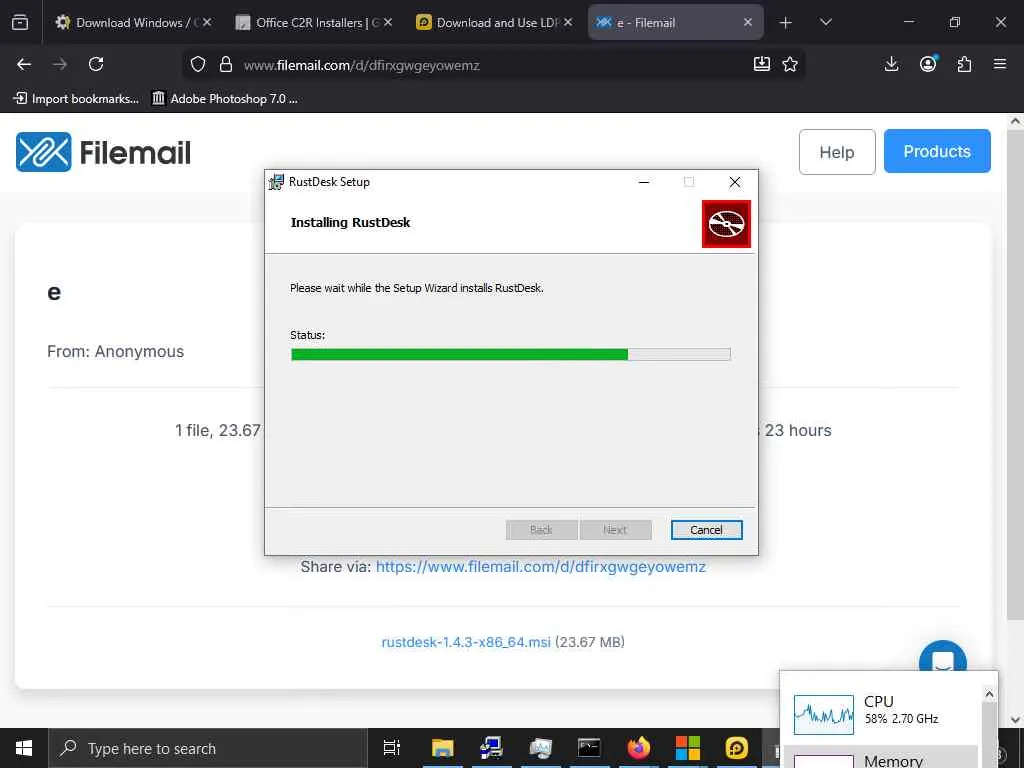
Task: Open the Firefox account icon
Action: (x=928, y=63)
